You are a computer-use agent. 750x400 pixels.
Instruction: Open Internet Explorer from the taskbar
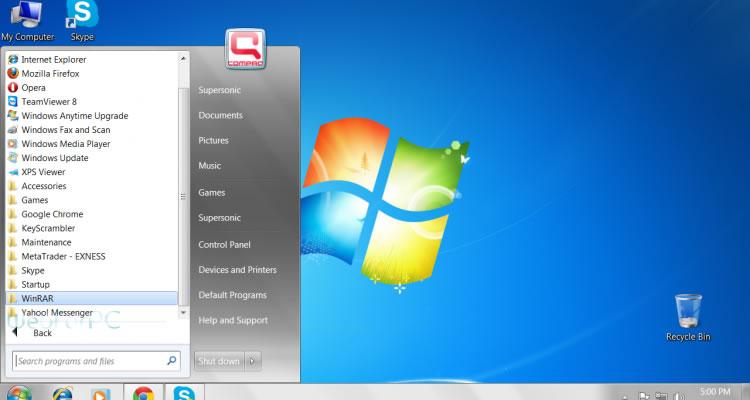click(x=62, y=393)
